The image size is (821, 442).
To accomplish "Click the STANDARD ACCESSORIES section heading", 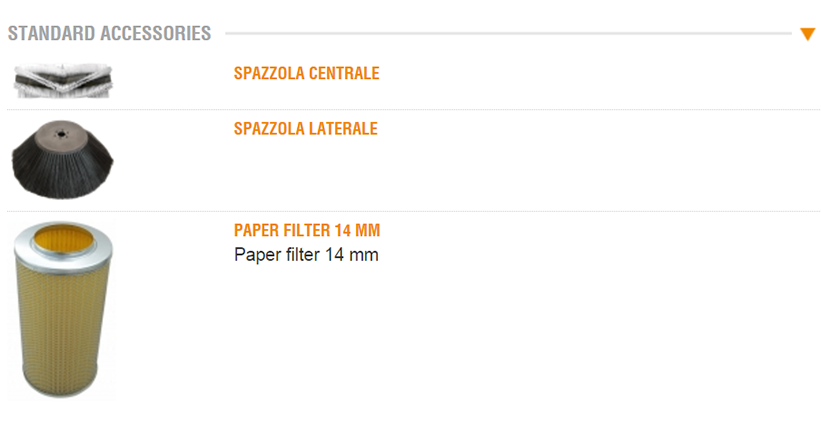I will [x=110, y=34].
